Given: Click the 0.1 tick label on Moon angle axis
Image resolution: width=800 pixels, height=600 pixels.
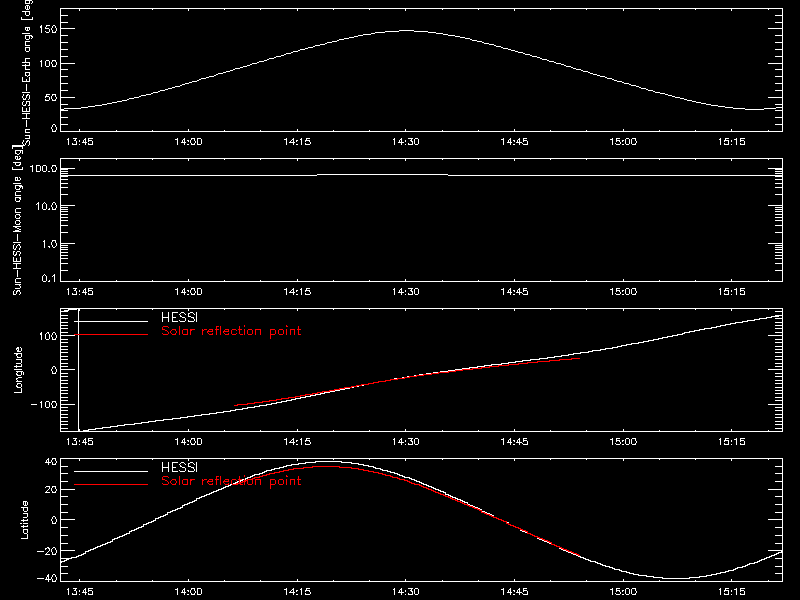Looking at the screenshot, I should [x=49, y=278].
